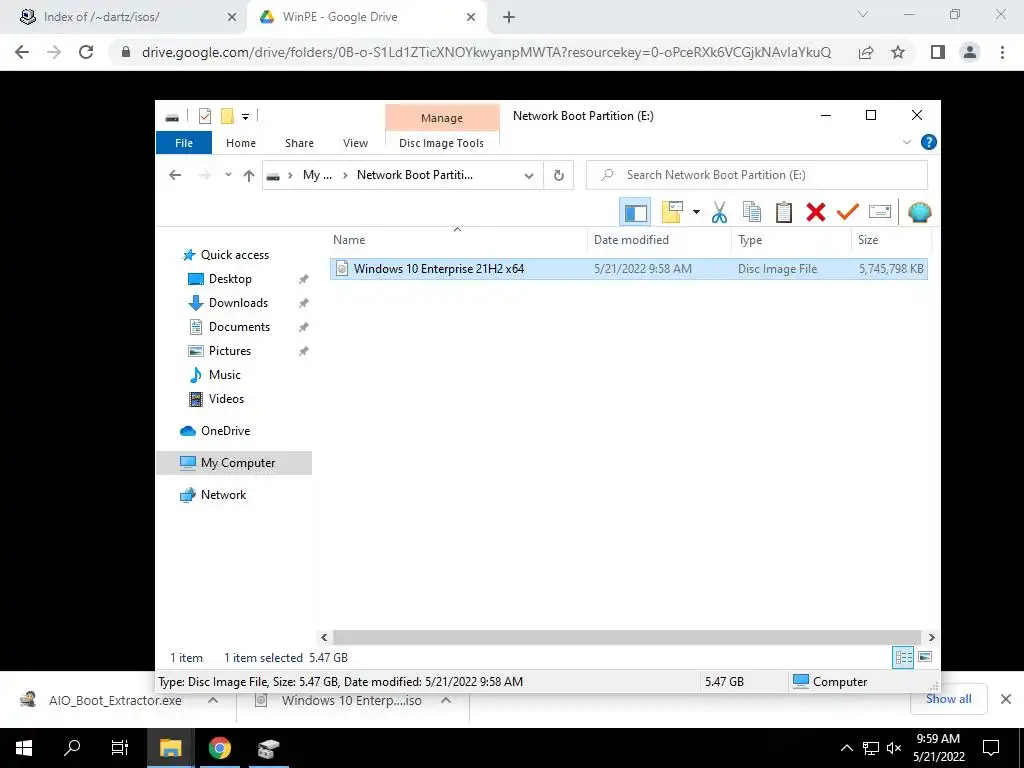This screenshot has height=768, width=1024.
Task: Click the Search Network Boot Partition field
Action: [756, 175]
